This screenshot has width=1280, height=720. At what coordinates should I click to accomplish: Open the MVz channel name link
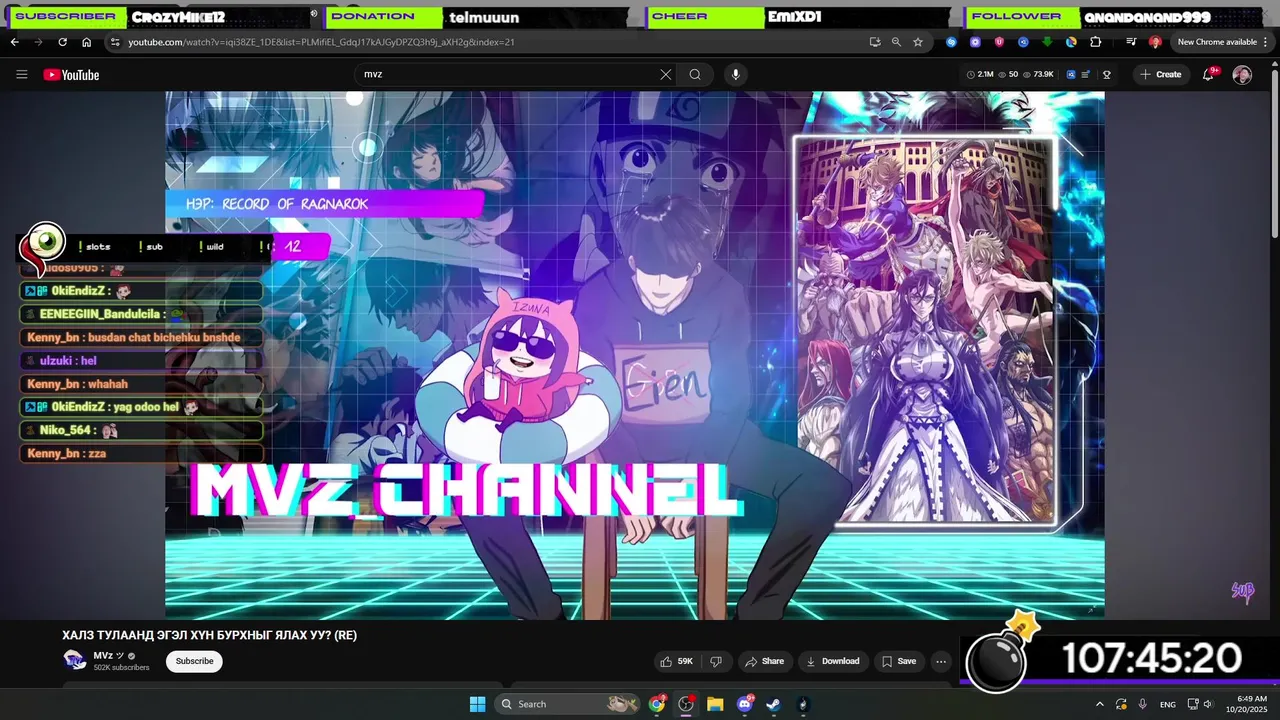(x=108, y=655)
